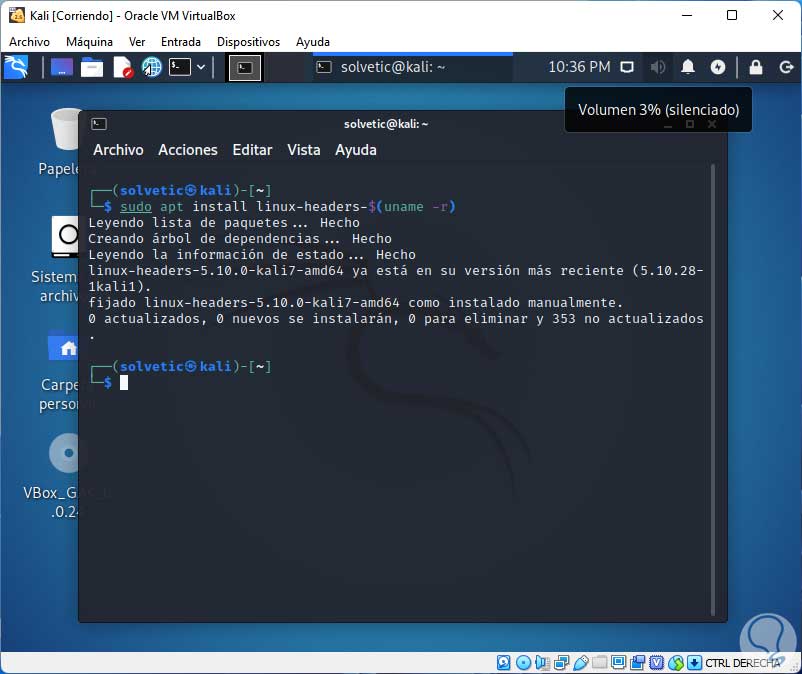
Task: Click 'Leyendo lista de paquetes' output line
Action: (x=224, y=222)
